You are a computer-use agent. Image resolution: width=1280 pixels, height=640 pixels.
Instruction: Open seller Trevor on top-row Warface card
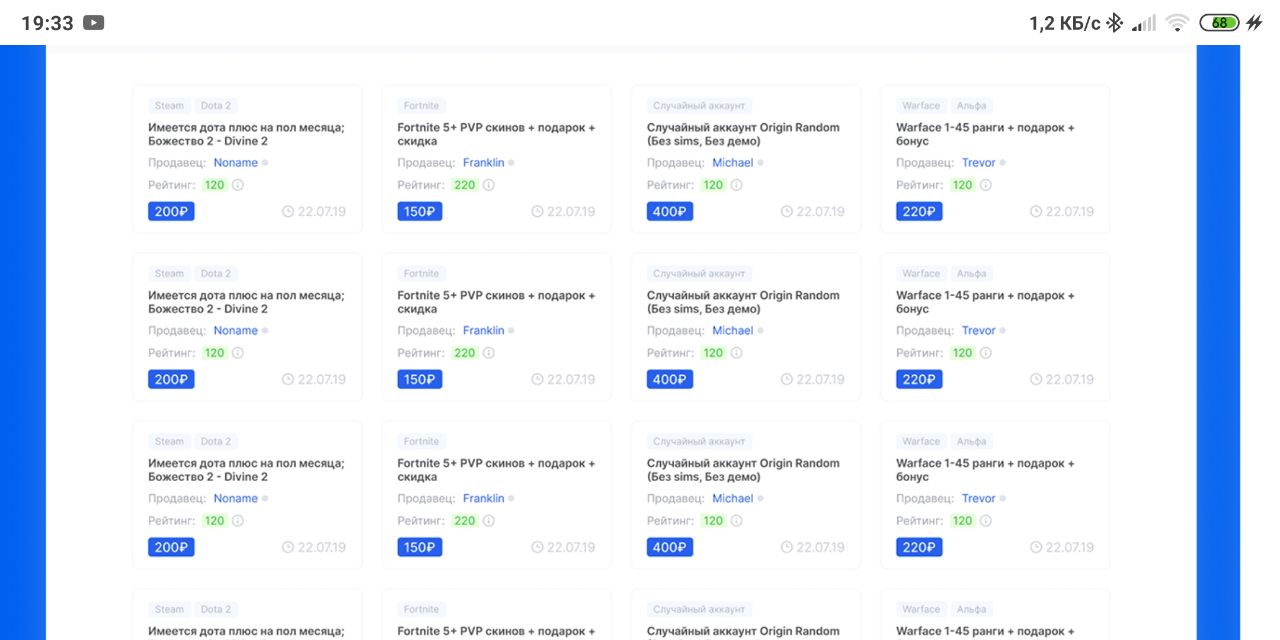(x=979, y=163)
